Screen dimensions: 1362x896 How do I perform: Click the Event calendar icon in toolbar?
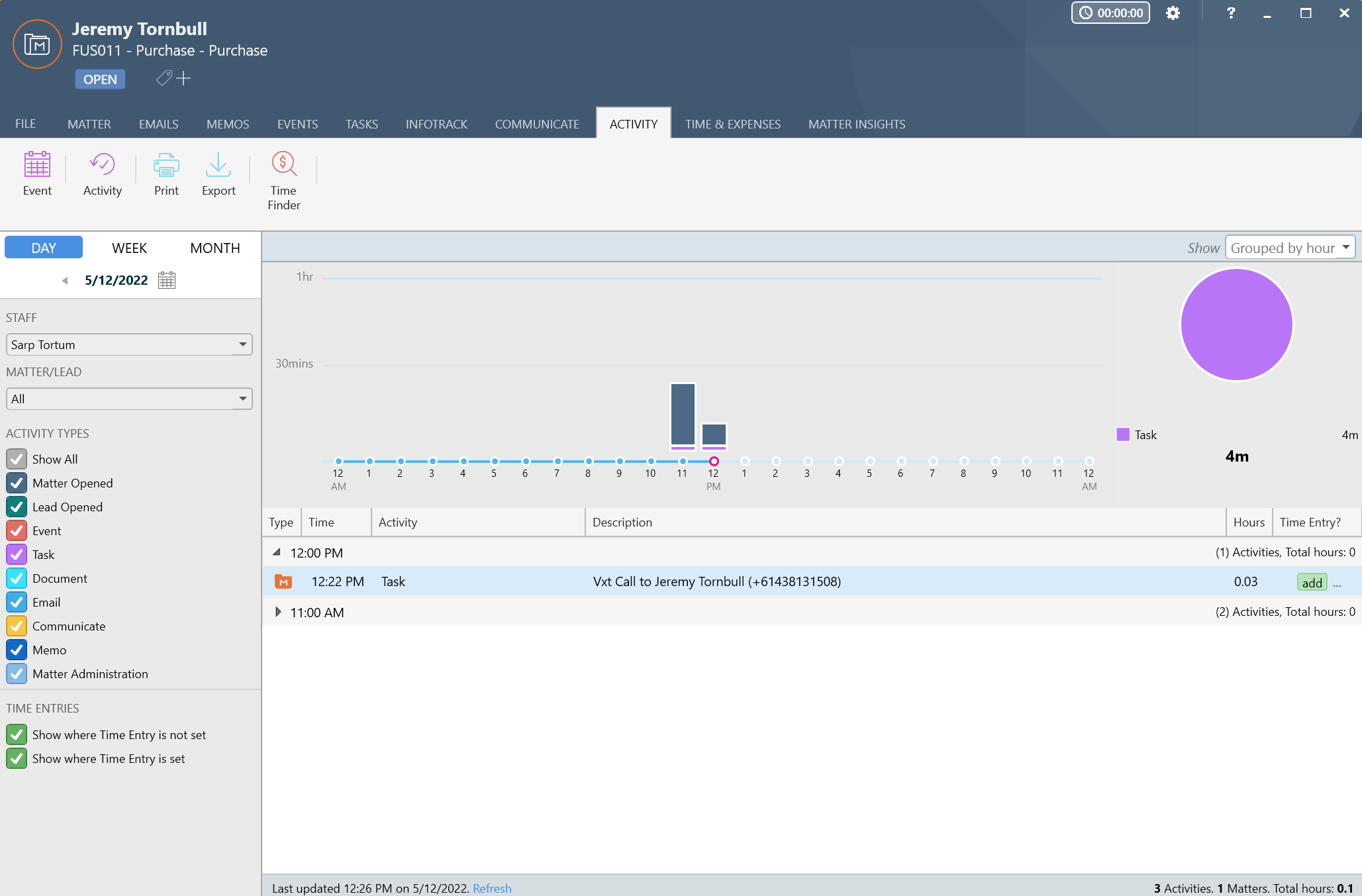(x=37, y=166)
